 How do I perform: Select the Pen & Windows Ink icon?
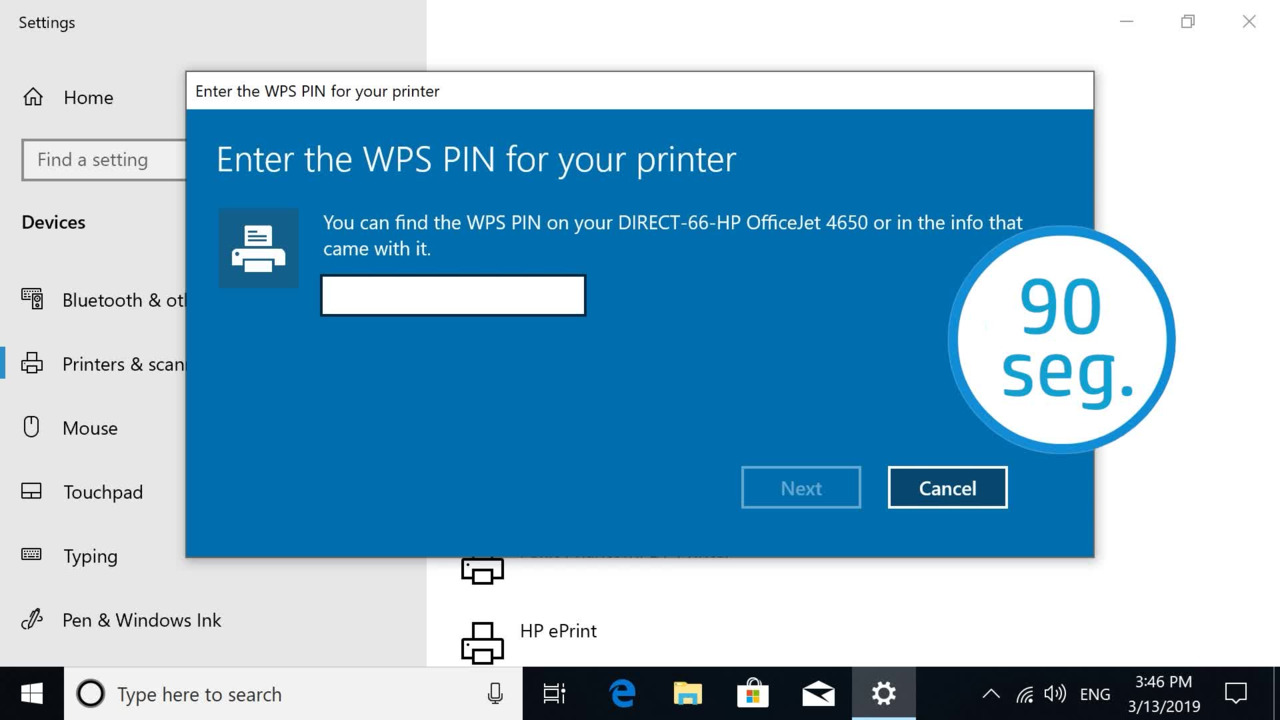32,620
